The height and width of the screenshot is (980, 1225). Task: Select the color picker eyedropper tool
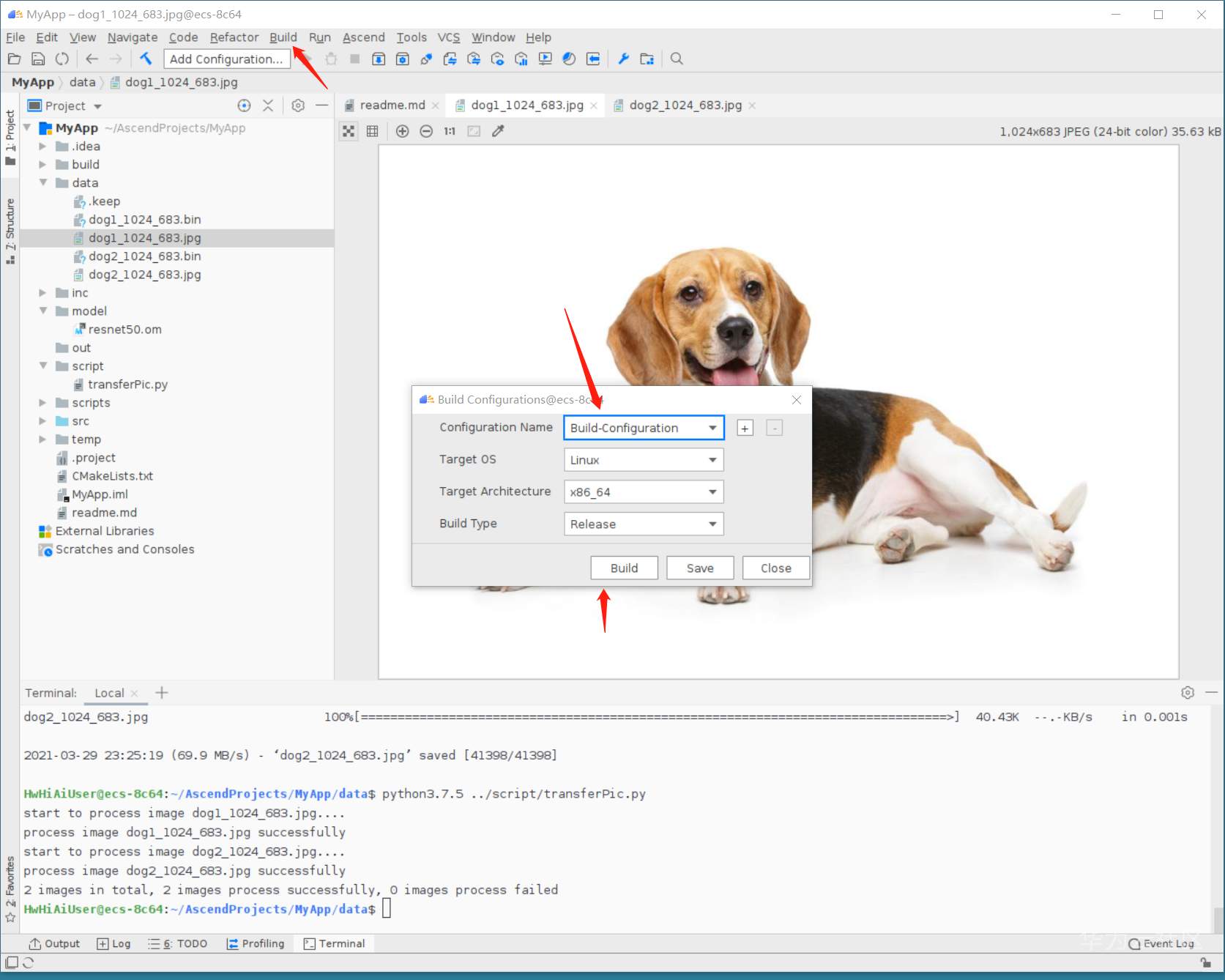pyautogui.click(x=498, y=131)
